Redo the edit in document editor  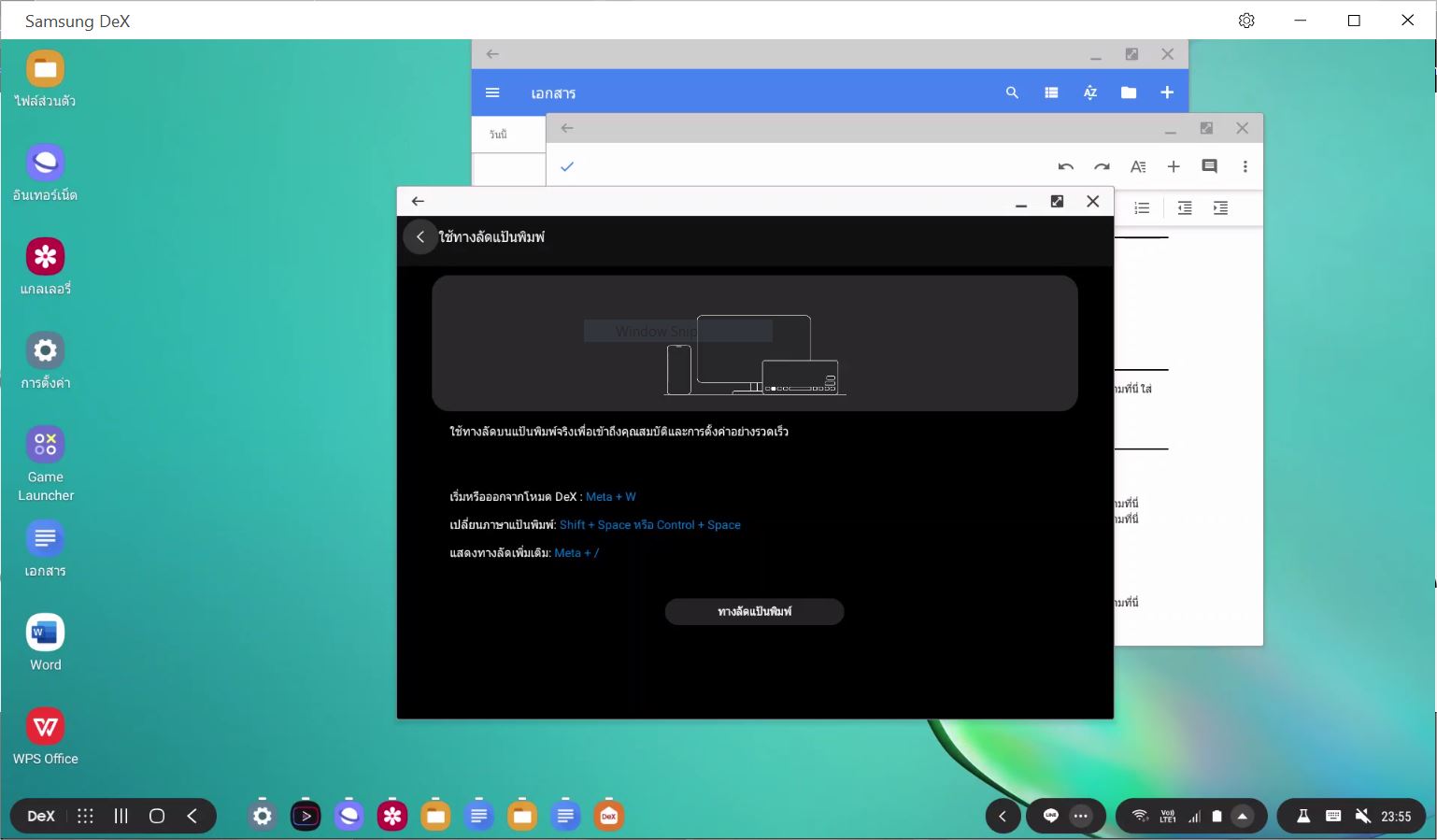pyautogui.click(x=1102, y=166)
